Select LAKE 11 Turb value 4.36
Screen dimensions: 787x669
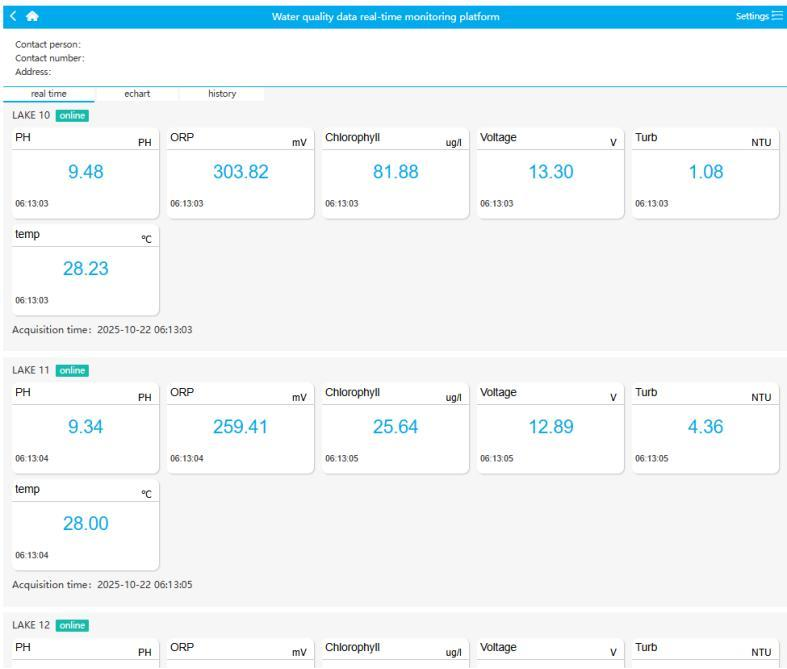[706, 427]
